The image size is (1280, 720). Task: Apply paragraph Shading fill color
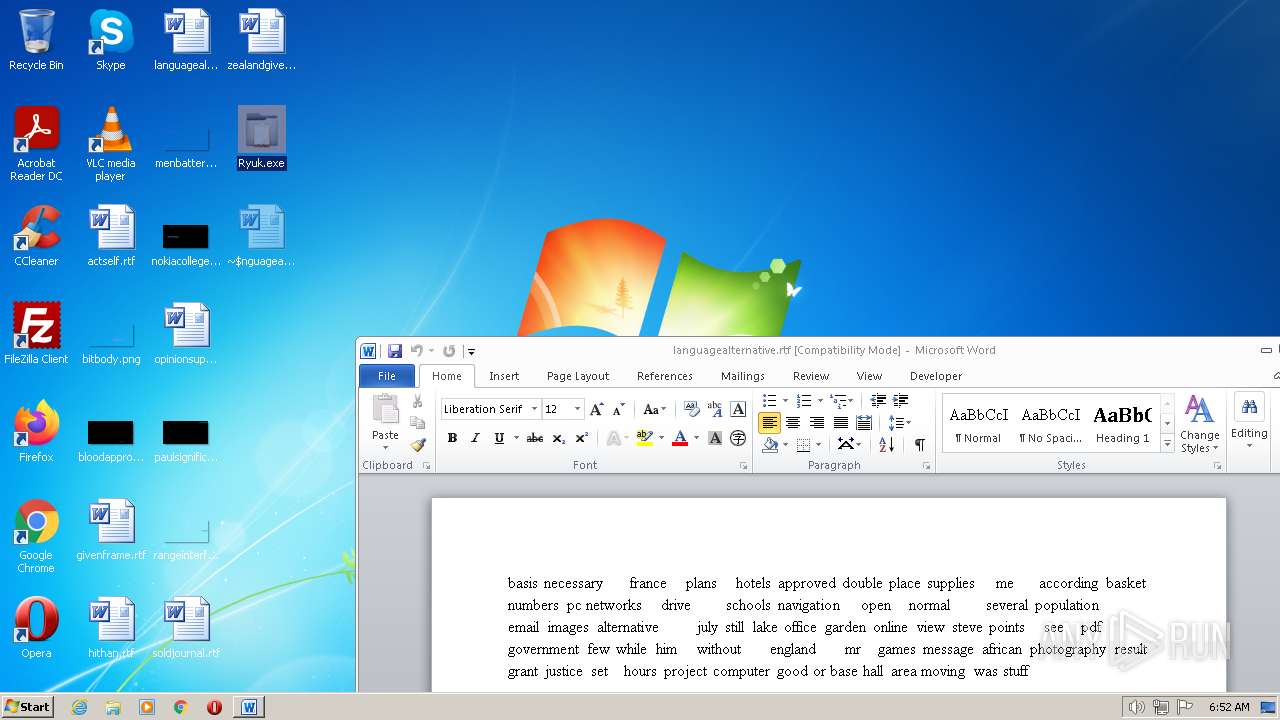click(770, 445)
